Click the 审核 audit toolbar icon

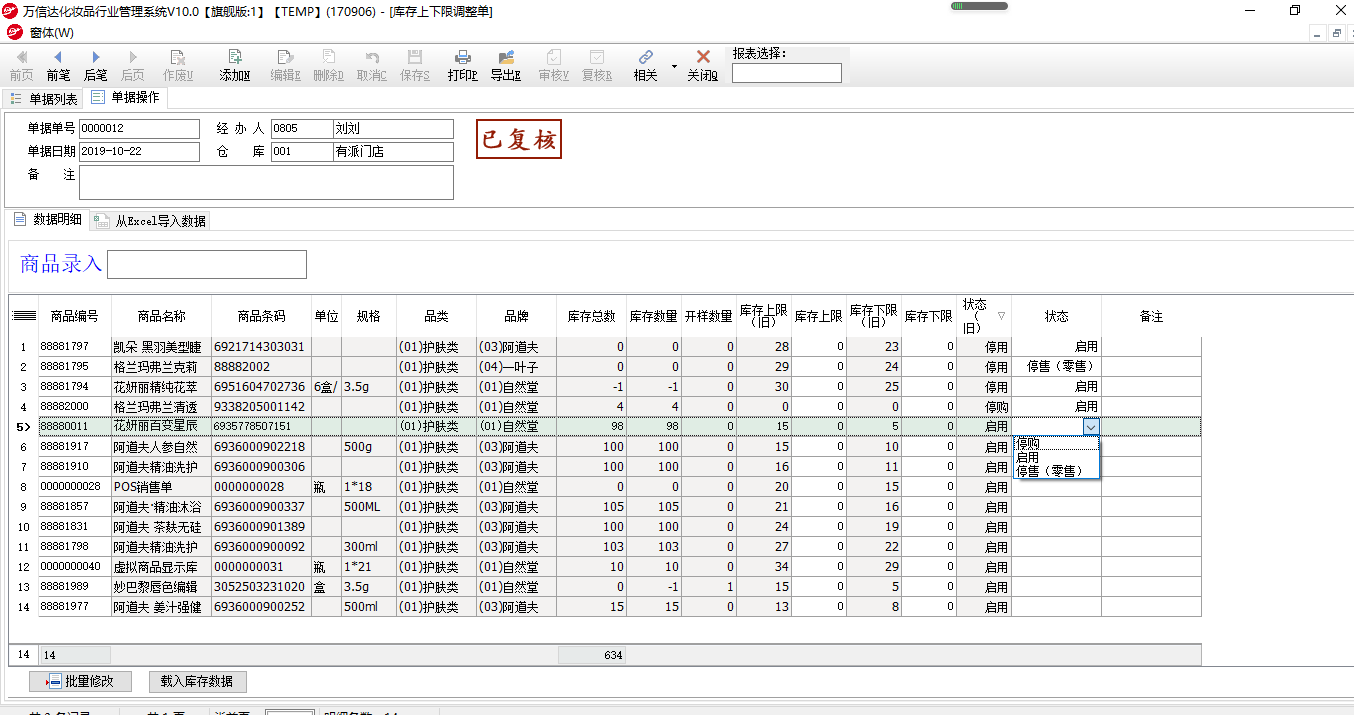pos(553,66)
